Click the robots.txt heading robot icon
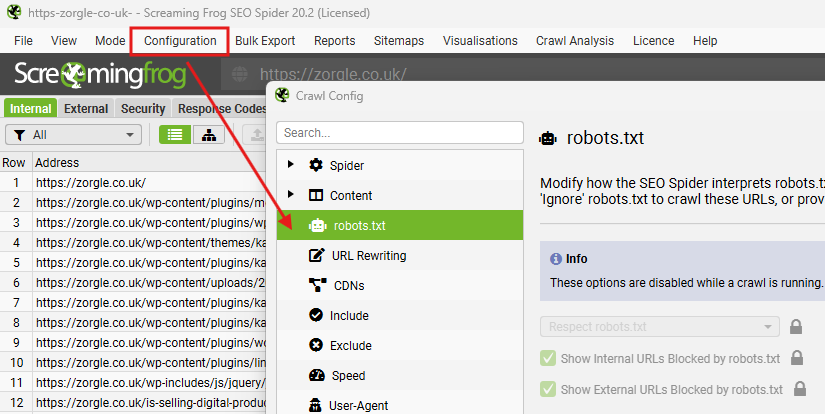The height and width of the screenshot is (414, 825). (x=548, y=138)
